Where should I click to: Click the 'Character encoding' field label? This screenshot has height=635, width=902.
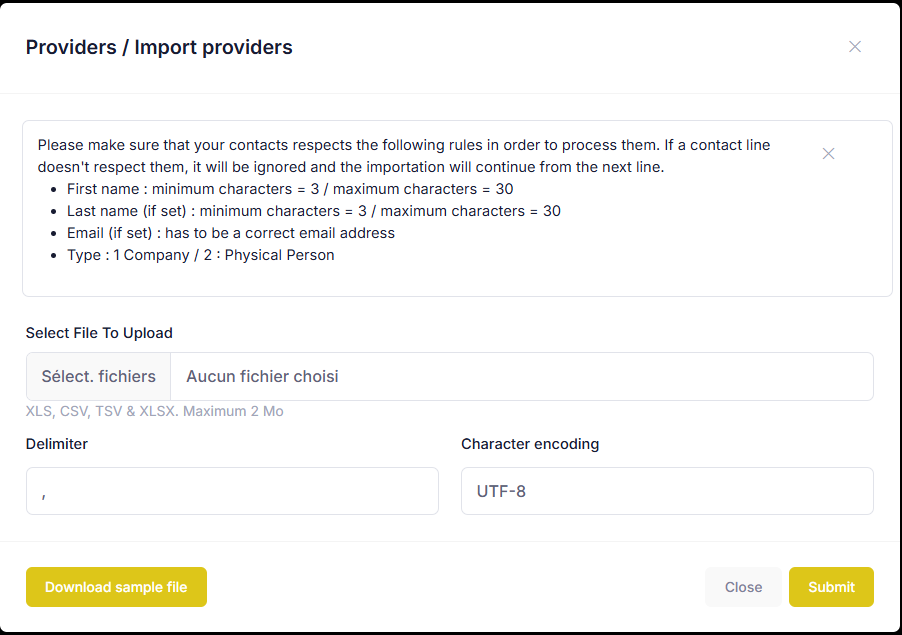pos(530,444)
